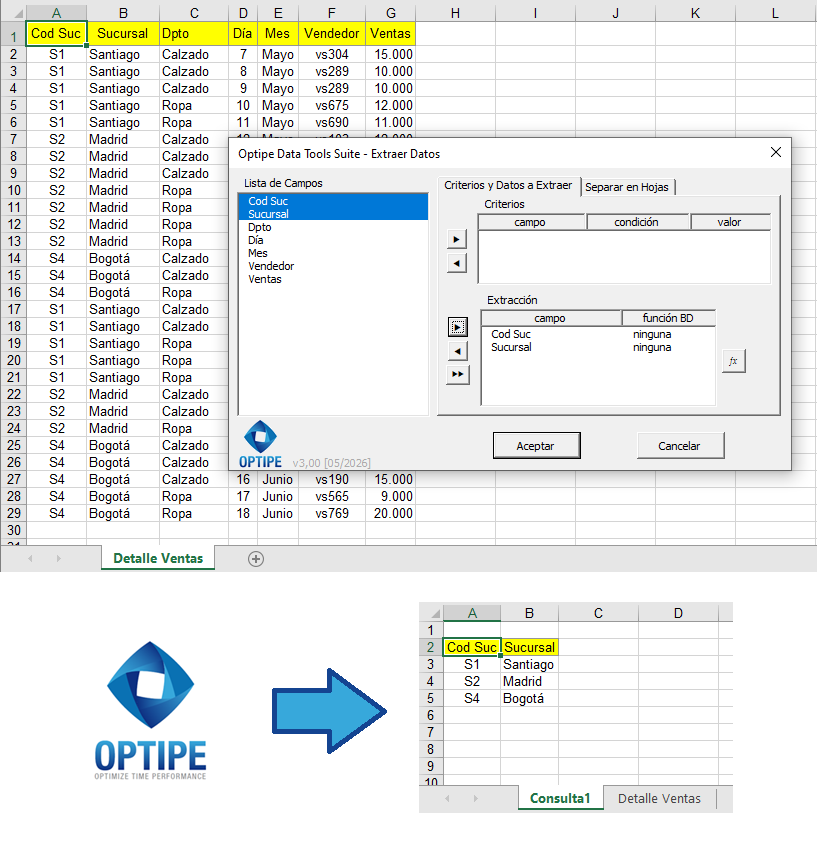This screenshot has height=850, width=817.
Task: Click the Aceptar button
Action: (536, 446)
